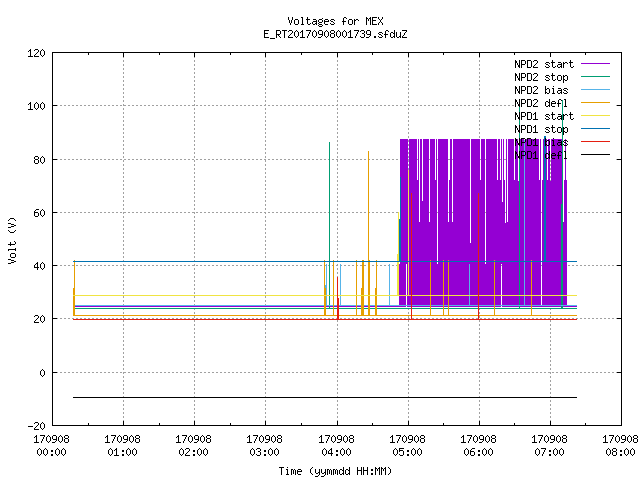This screenshot has width=640, height=480.
Task: Select the file name E_RT20170908001739.sfduZ subtitle
Action: tap(335, 34)
